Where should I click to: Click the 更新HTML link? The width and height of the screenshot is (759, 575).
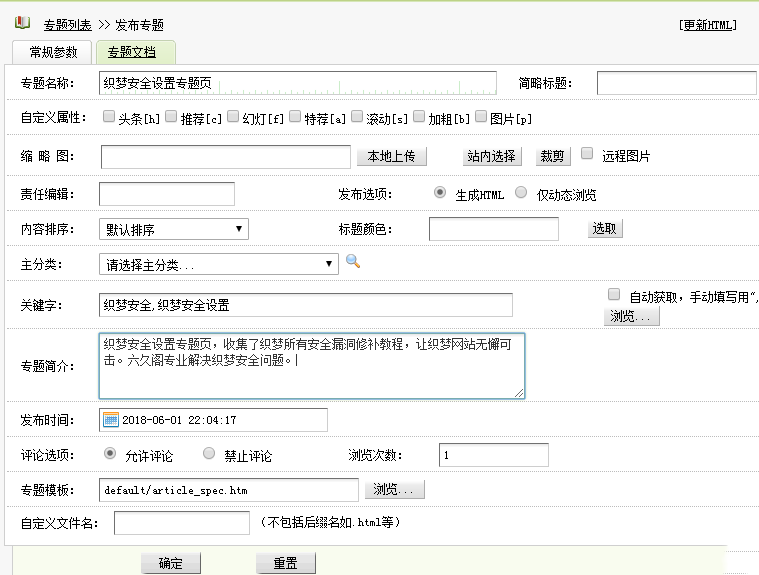pyautogui.click(x=707, y=26)
